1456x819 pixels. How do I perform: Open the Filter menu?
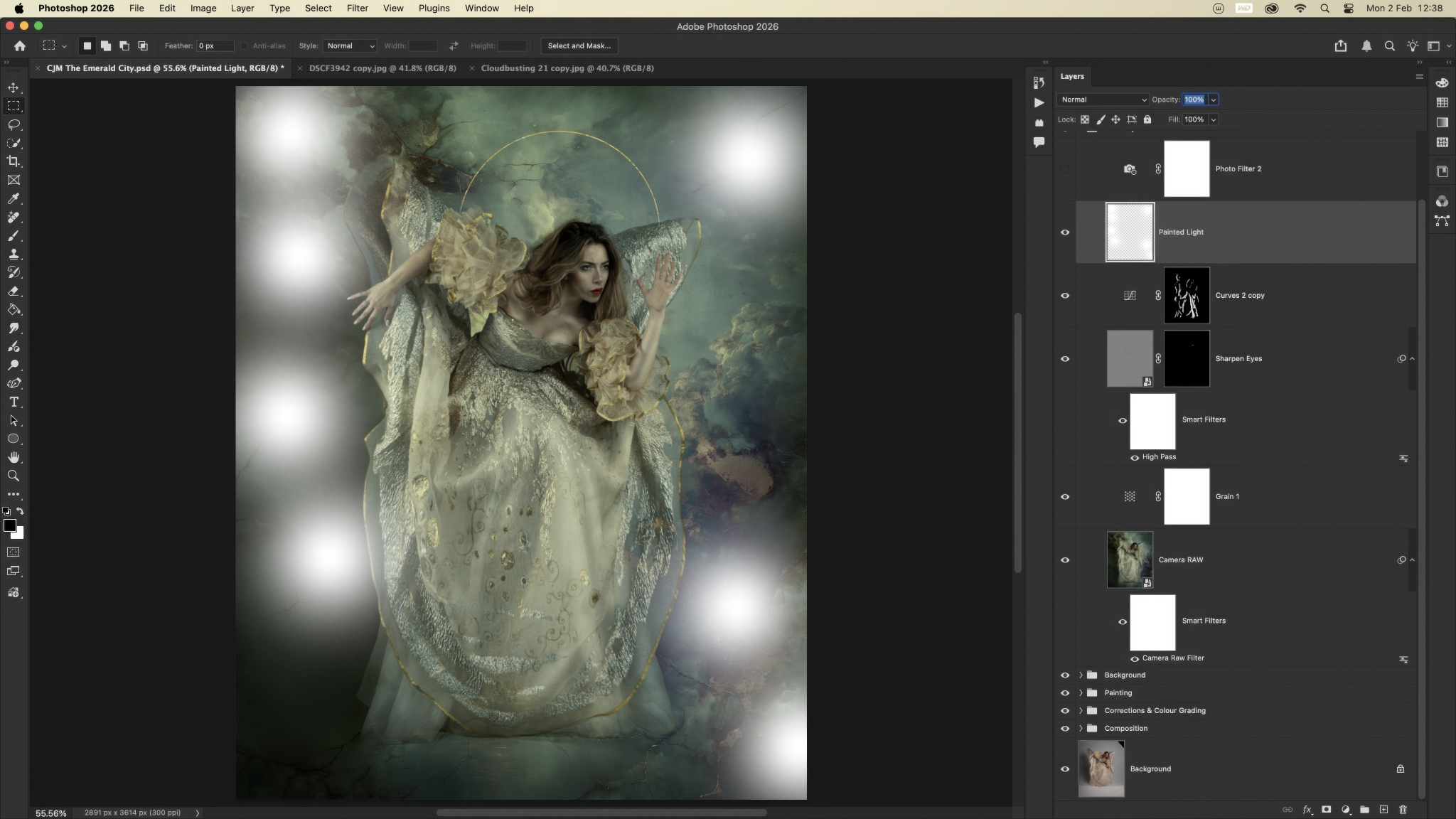pos(357,9)
